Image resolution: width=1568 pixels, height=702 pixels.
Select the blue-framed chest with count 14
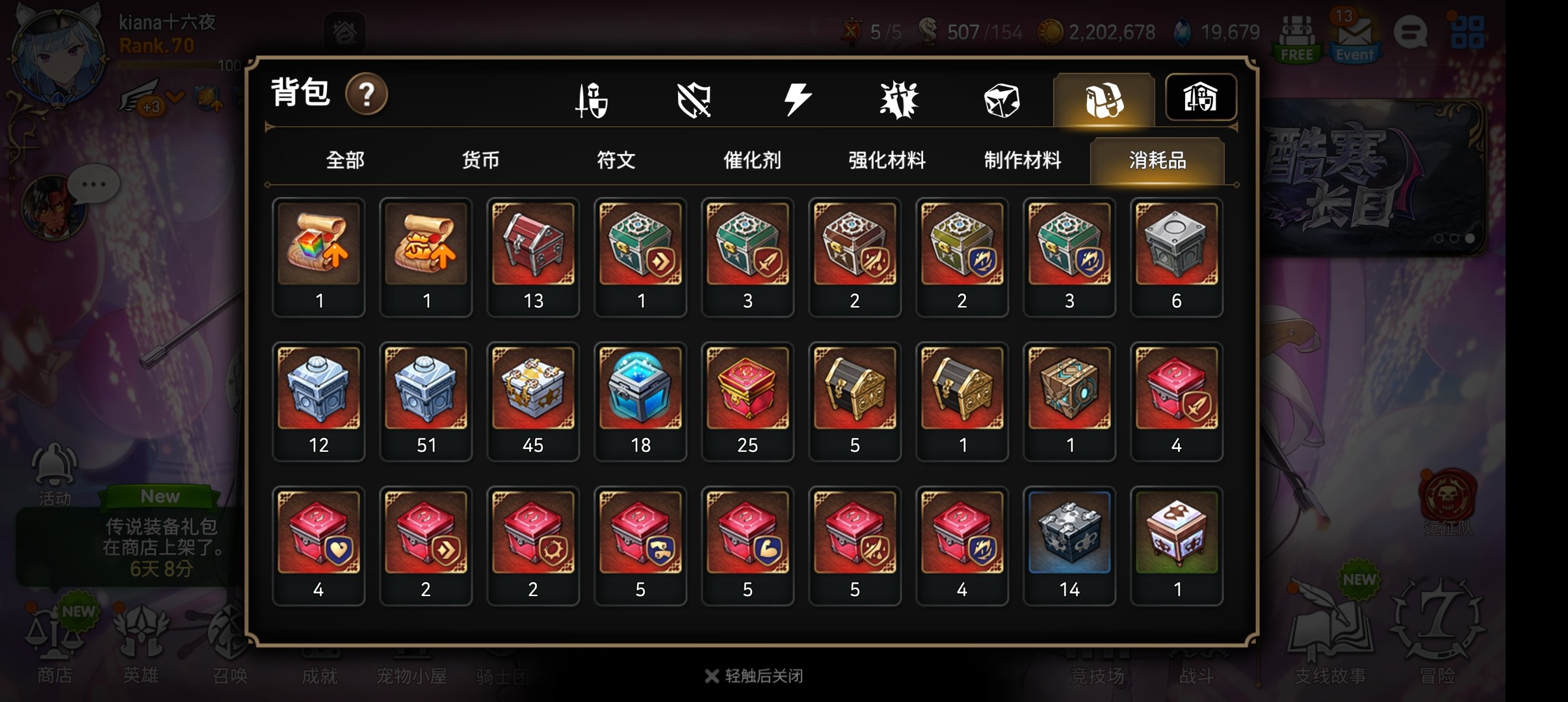(1069, 546)
